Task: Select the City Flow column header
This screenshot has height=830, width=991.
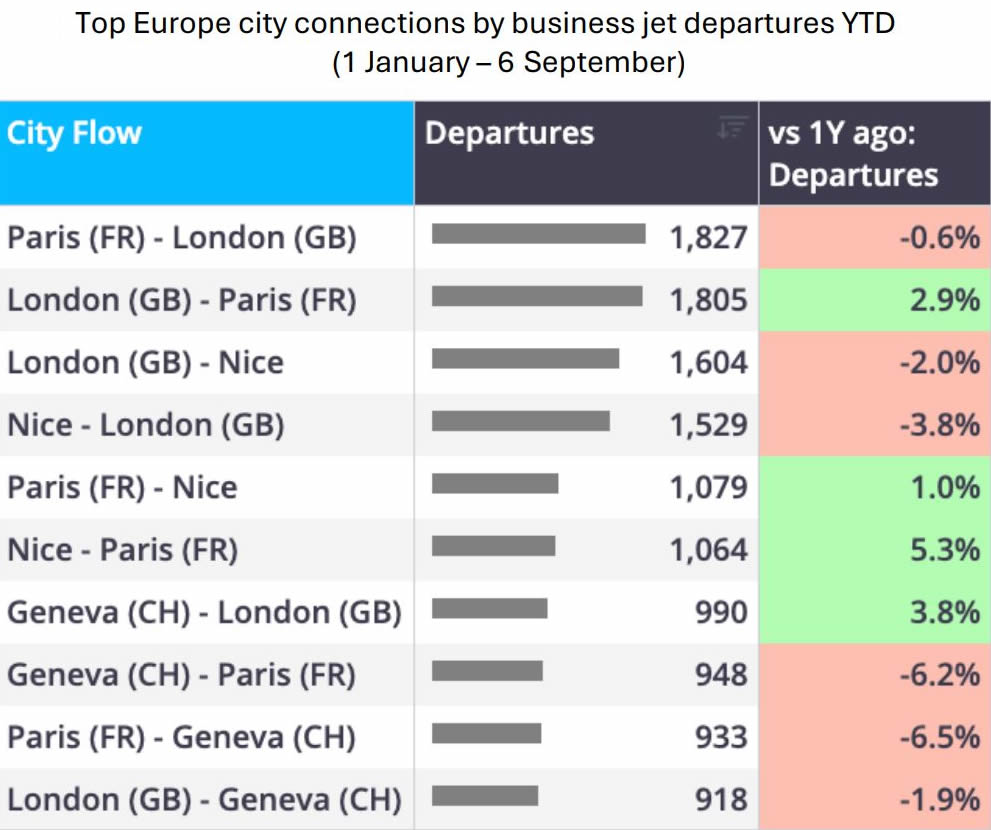Action: point(207,153)
